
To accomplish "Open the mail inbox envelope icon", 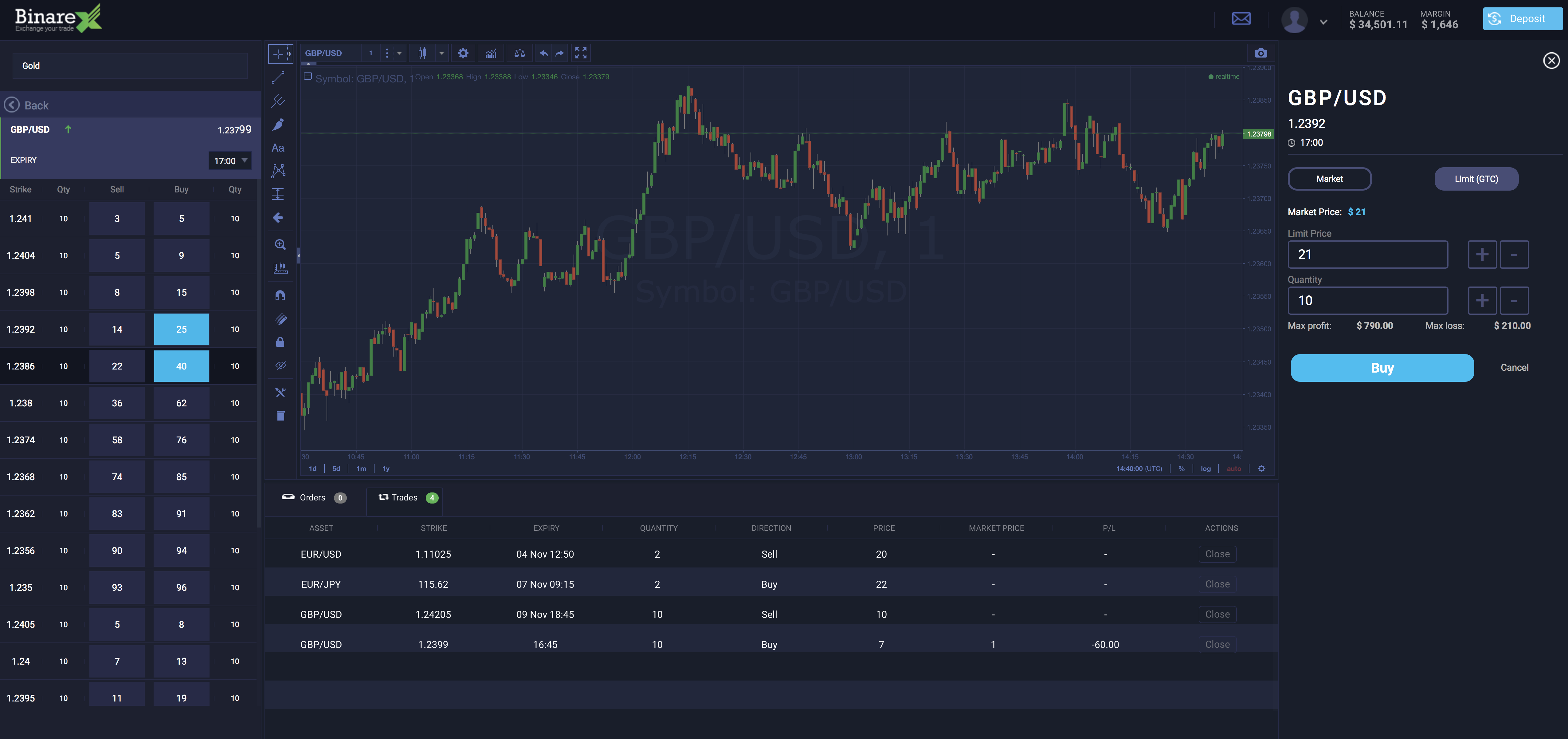I will pyautogui.click(x=1241, y=19).
